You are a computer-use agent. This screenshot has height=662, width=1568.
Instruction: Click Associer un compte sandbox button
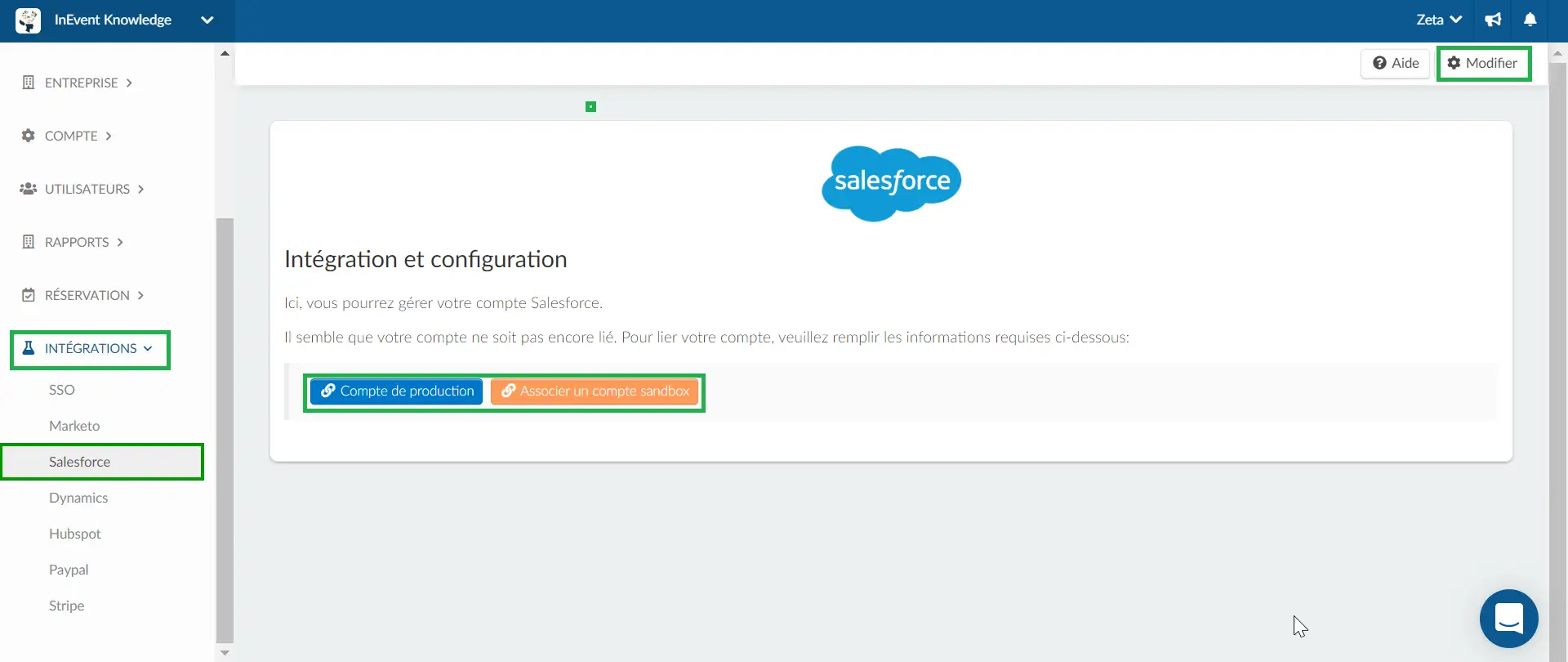pyautogui.click(x=595, y=391)
